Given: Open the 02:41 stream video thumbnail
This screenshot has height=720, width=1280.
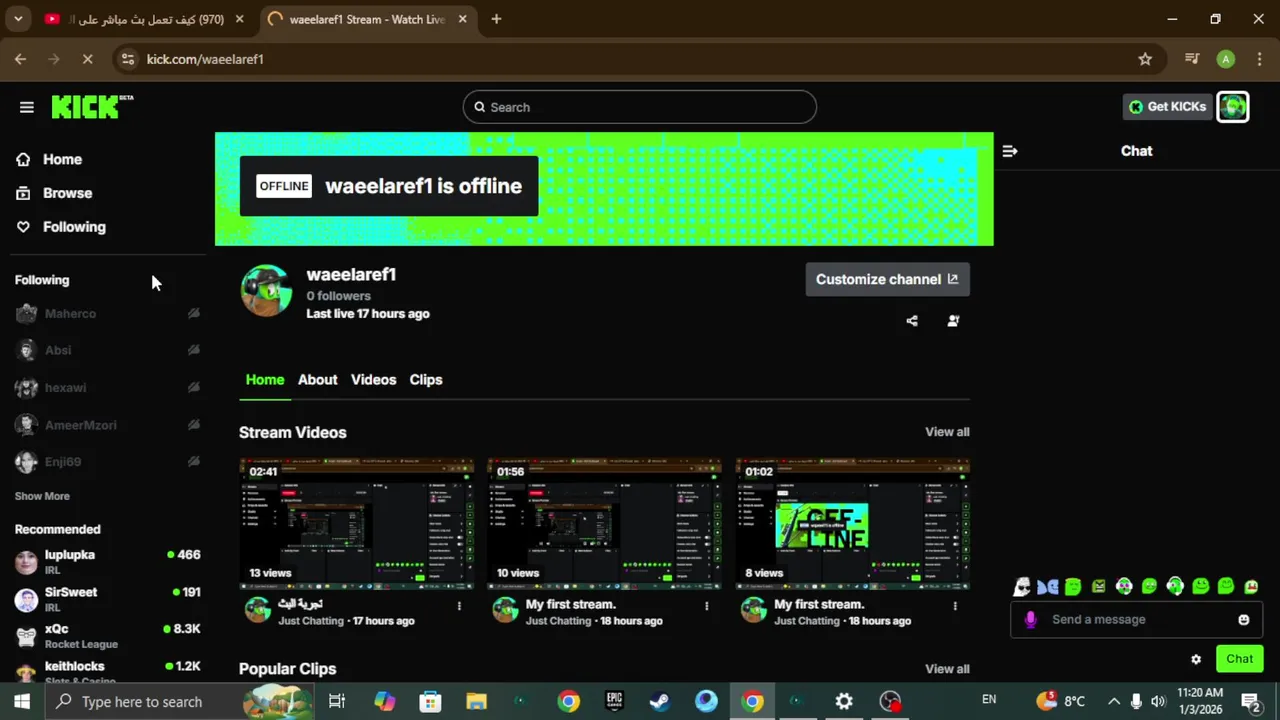Looking at the screenshot, I should pos(356,523).
